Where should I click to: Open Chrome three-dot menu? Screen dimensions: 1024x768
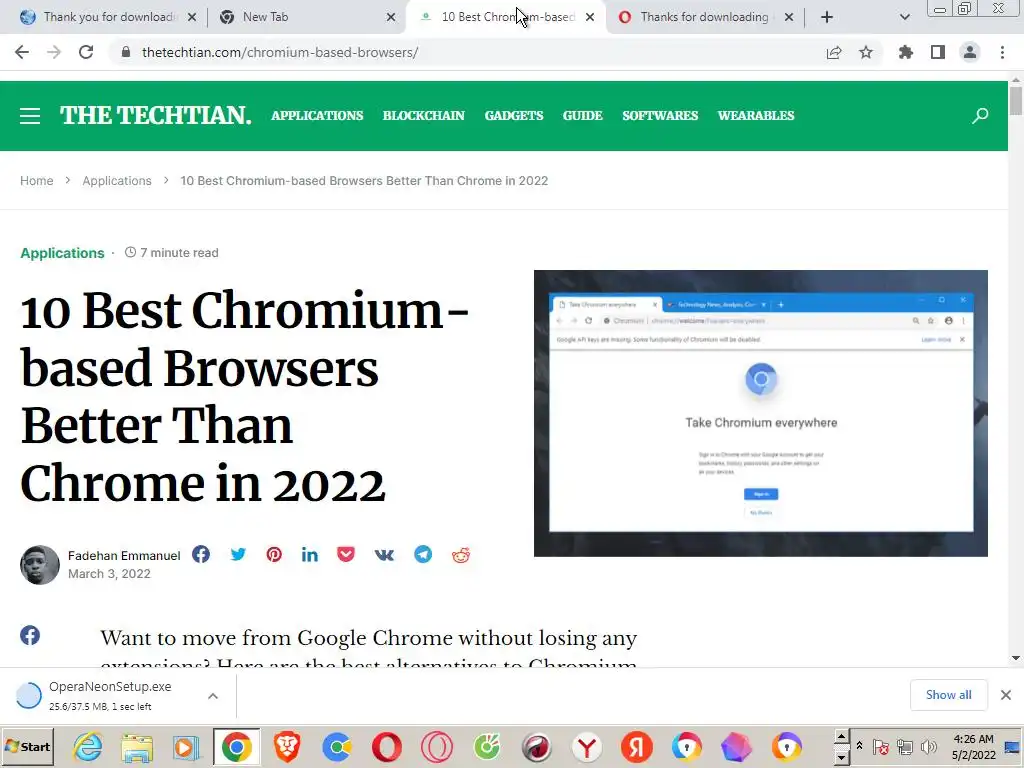pyautogui.click(x=1002, y=52)
